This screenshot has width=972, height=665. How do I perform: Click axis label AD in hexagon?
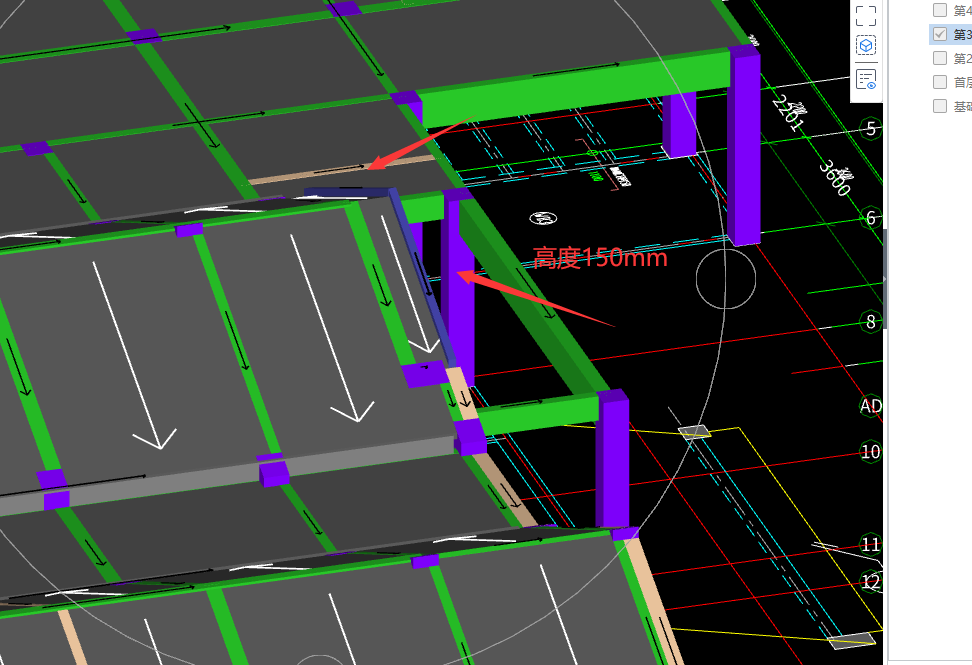coord(871,406)
